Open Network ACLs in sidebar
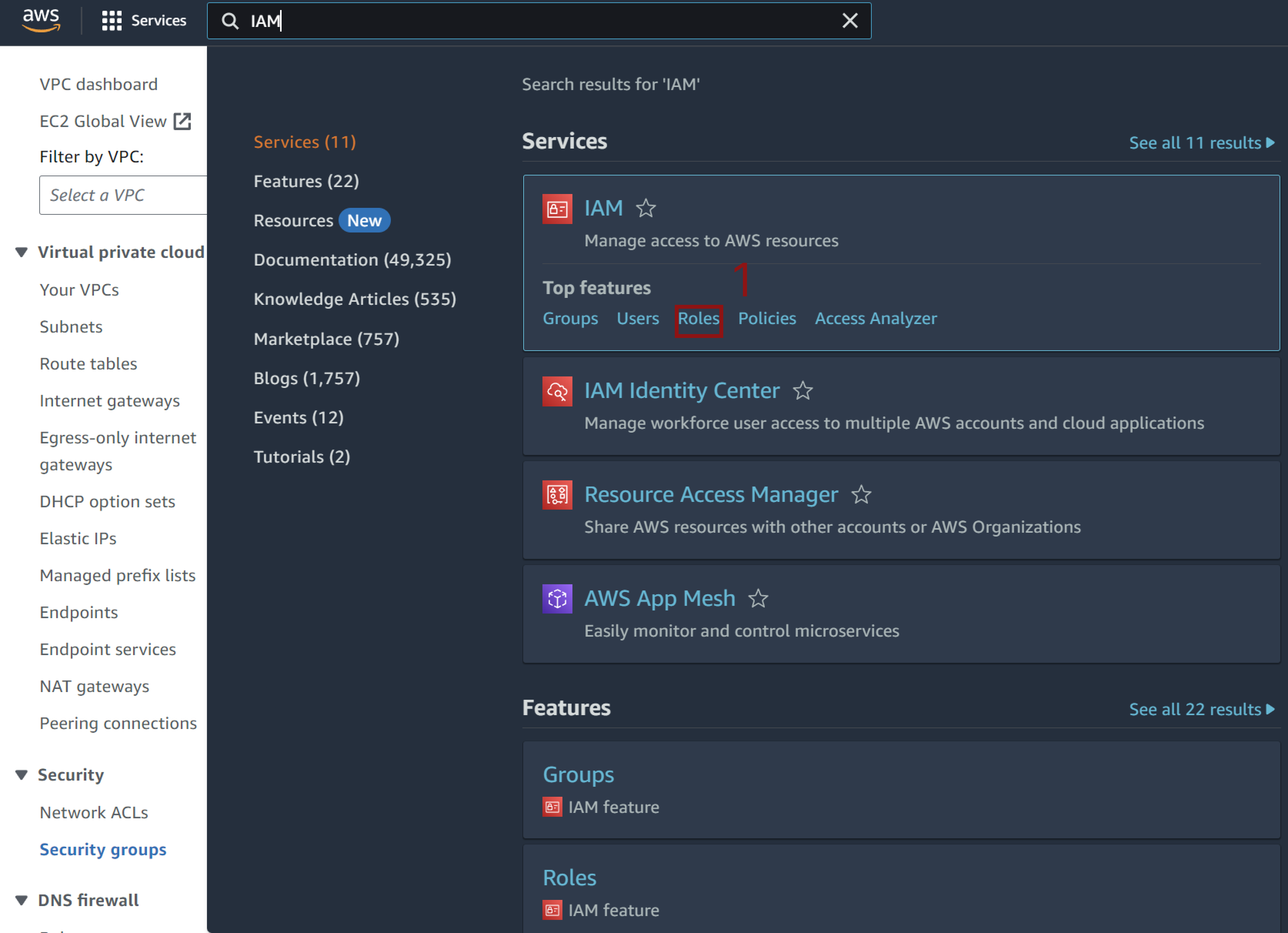This screenshot has height=933, width=1288. click(x=94, y=813)
